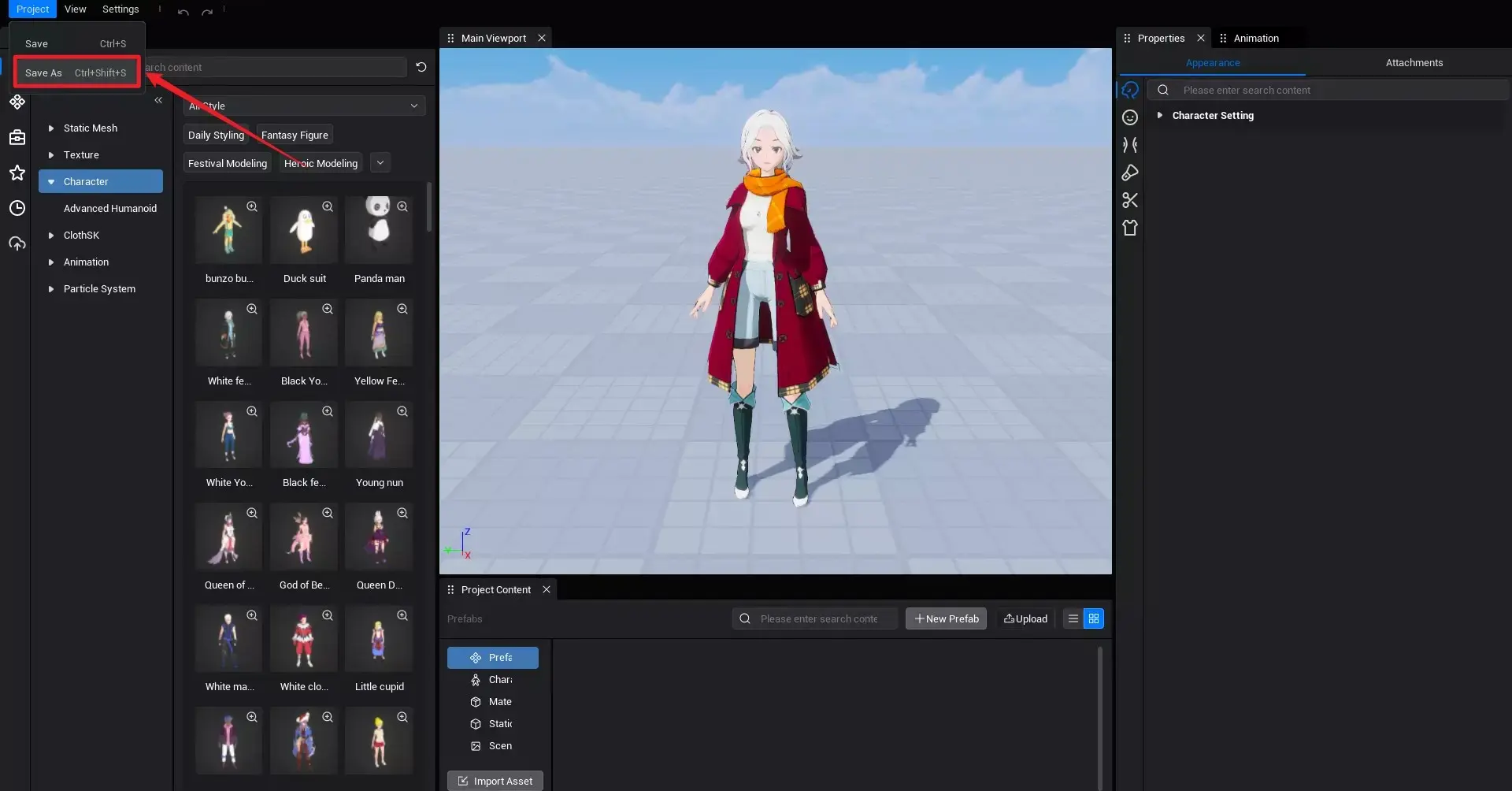Filter by Fantasy Figure tag
Screen dimensions: 1512x791
coord(295,135)
